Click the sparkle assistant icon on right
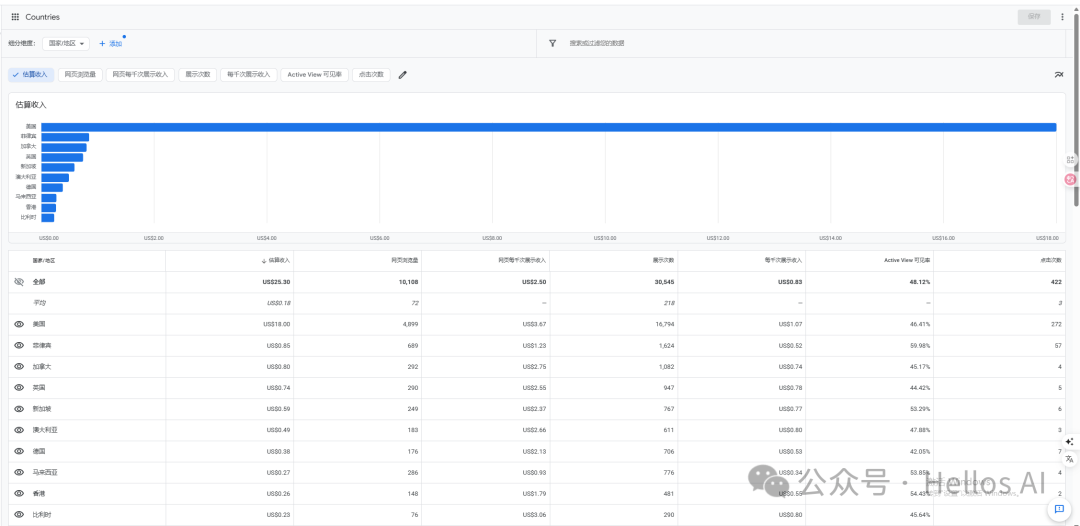 (x=1069, y=441)
